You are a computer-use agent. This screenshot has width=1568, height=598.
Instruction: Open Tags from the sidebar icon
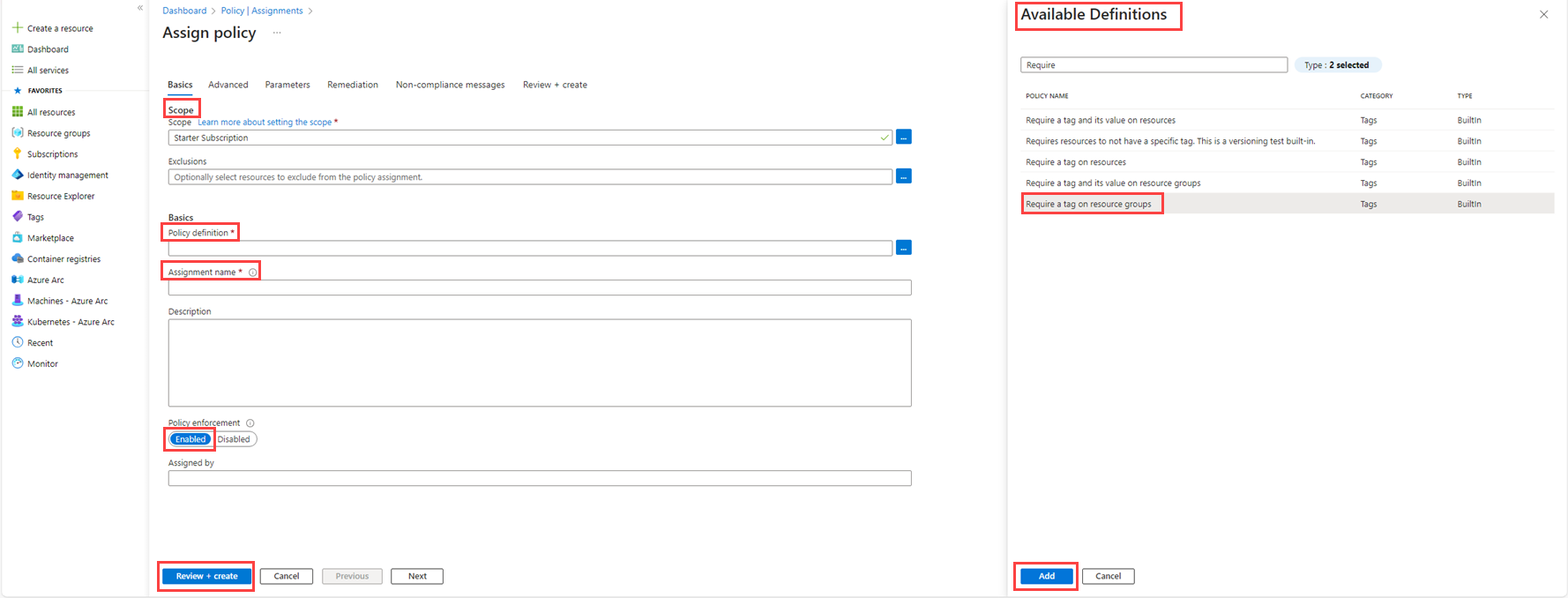(17, 217)
